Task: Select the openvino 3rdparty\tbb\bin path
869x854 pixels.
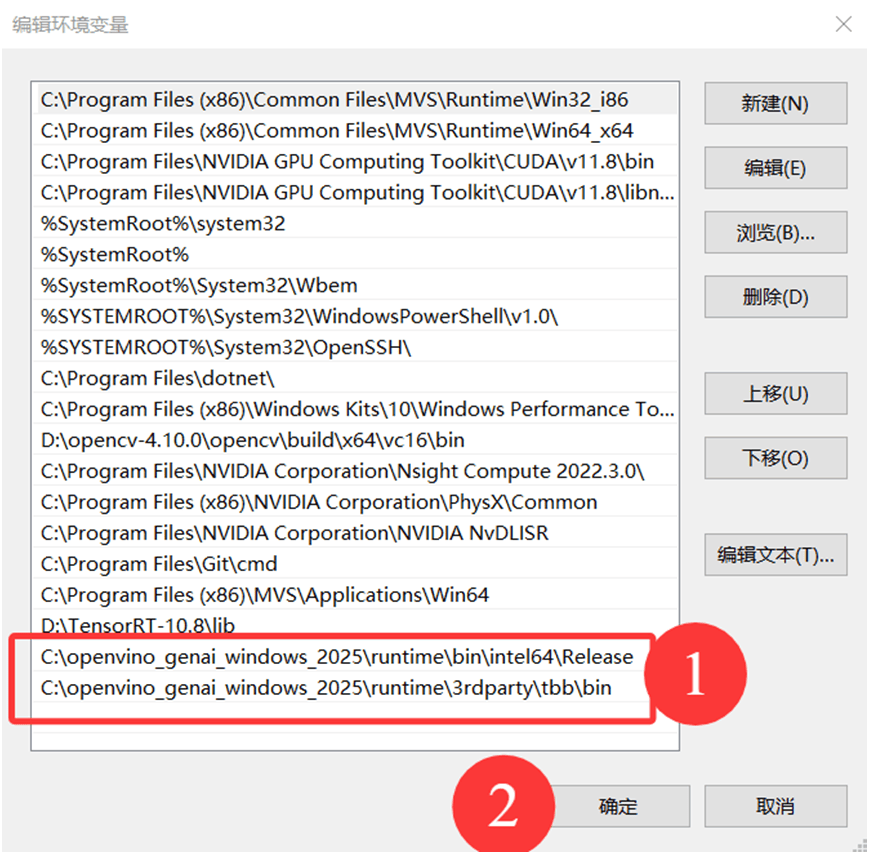Action: (355, 688)
